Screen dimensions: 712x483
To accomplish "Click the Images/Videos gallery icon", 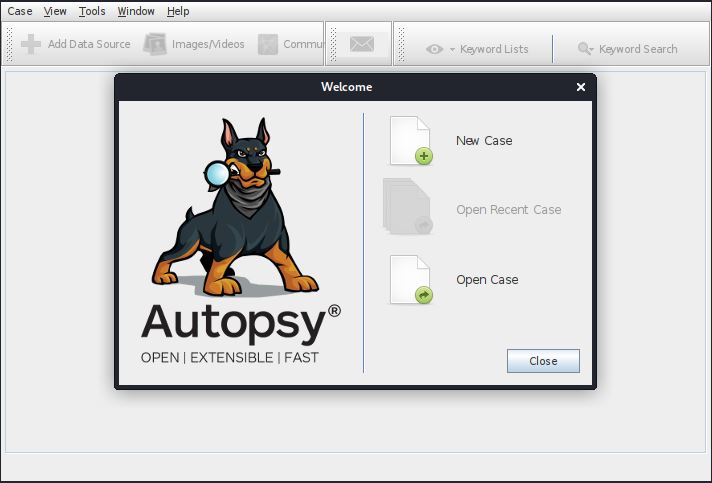I will [155, 44].
